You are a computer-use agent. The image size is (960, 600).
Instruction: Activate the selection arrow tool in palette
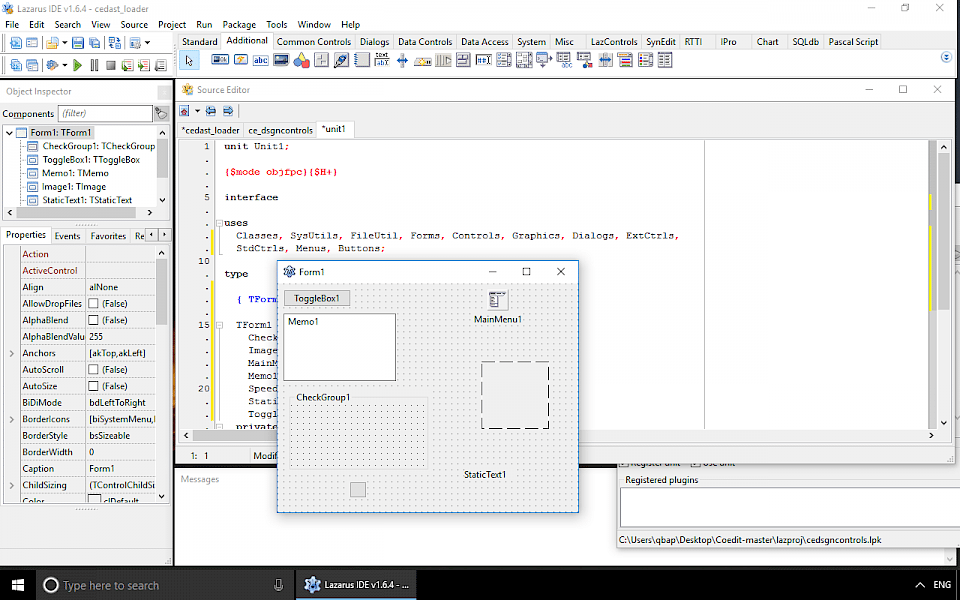point(189,60)
